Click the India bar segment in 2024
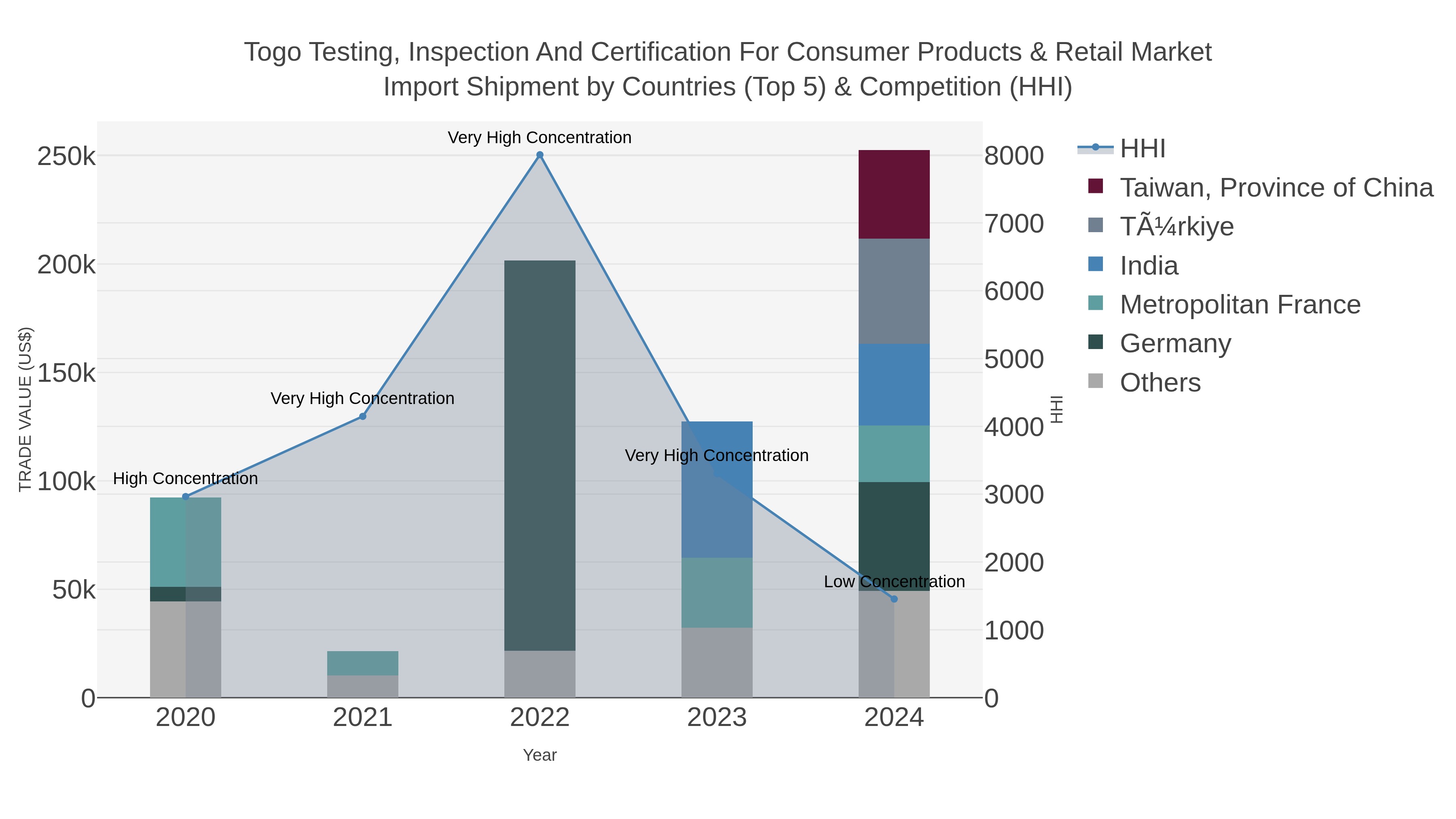Image resolution: width=1456 pixels, height=819 pixels. click(894, 384)
